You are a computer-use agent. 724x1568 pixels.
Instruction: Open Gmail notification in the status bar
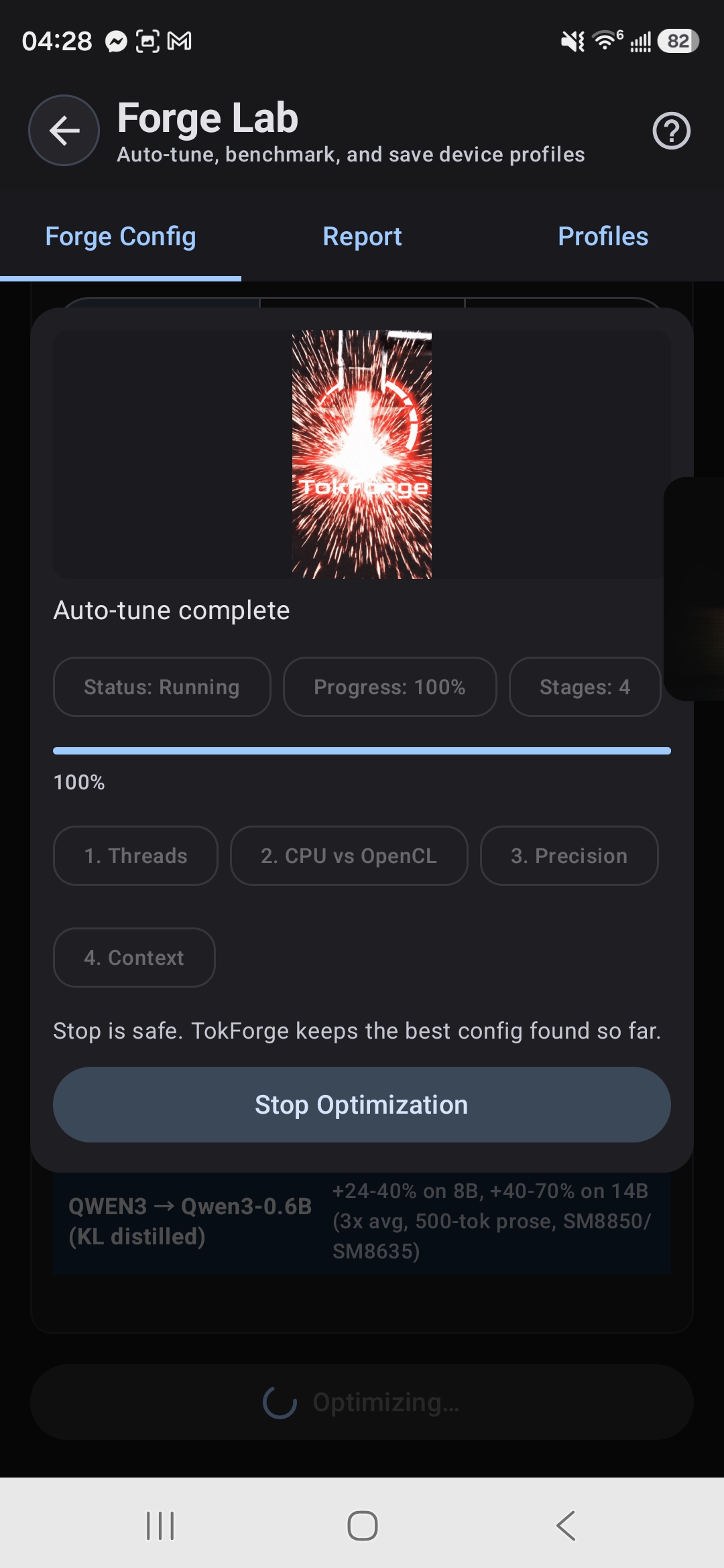[180, 40]
